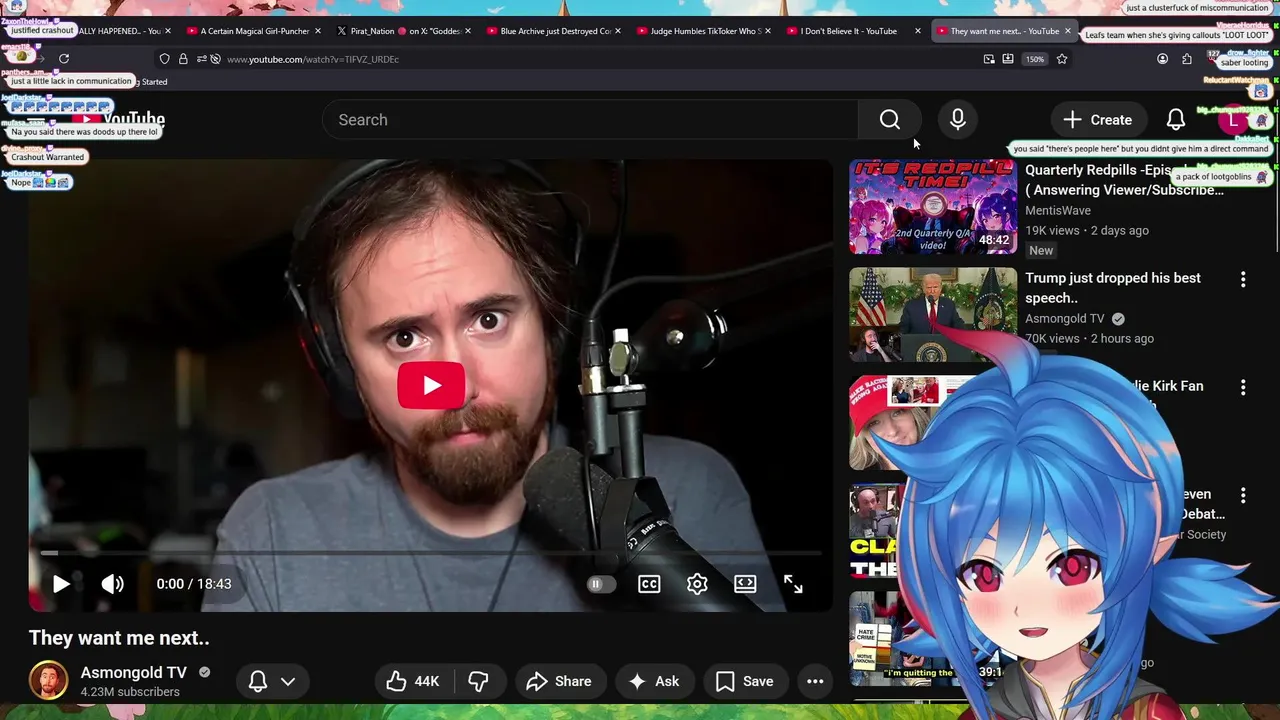Click the search magnifier button
Viewport: 1280px width, 720px height.
890,120
